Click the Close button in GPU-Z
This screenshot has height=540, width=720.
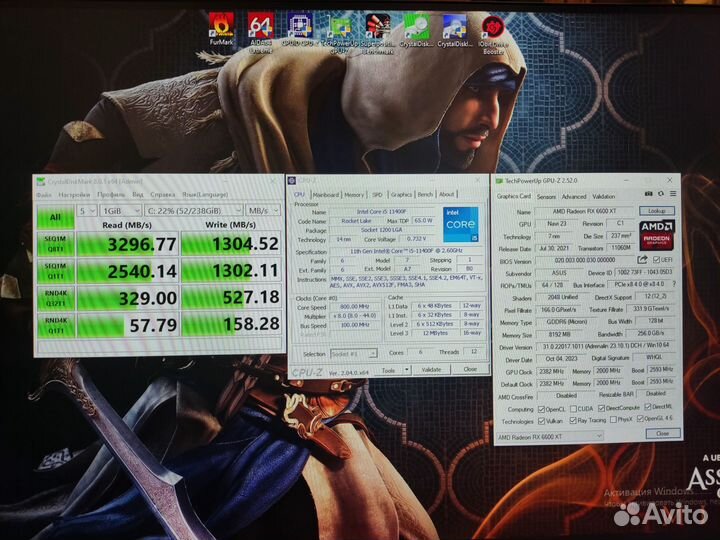[x=662, y=433]
